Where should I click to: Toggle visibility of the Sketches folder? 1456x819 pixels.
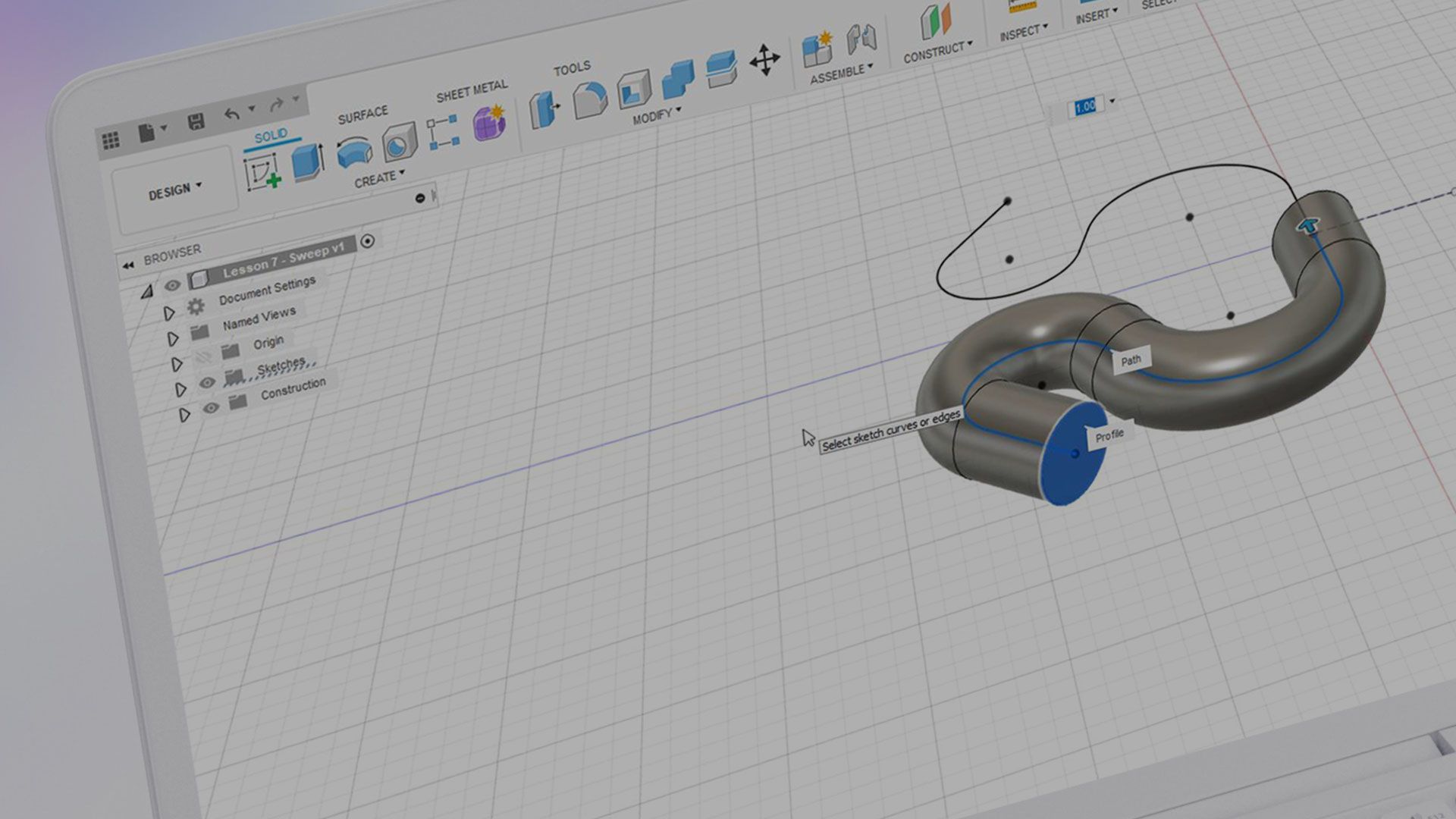click(x=208, y=382)
